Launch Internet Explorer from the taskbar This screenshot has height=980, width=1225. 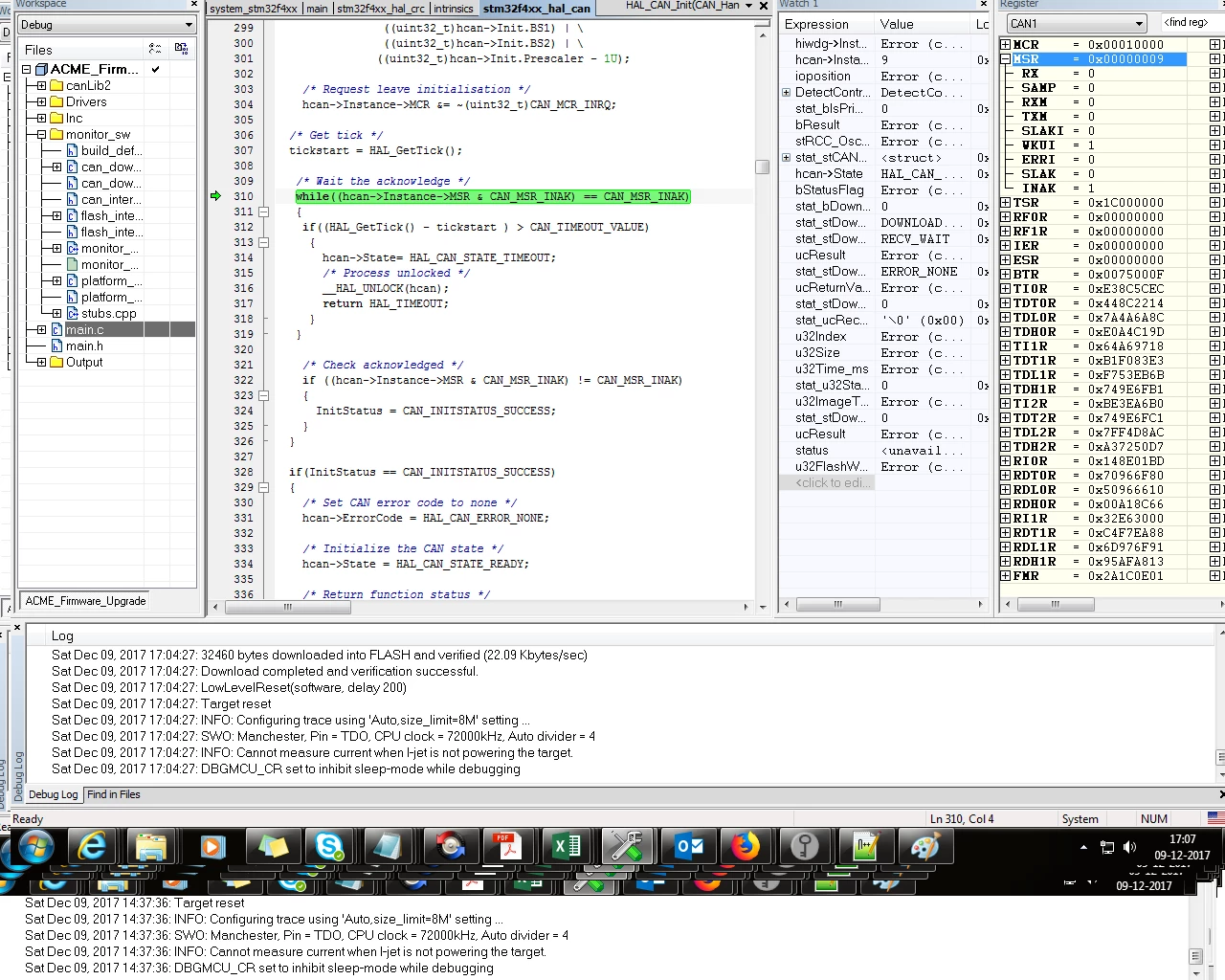(x=92, y=847)
